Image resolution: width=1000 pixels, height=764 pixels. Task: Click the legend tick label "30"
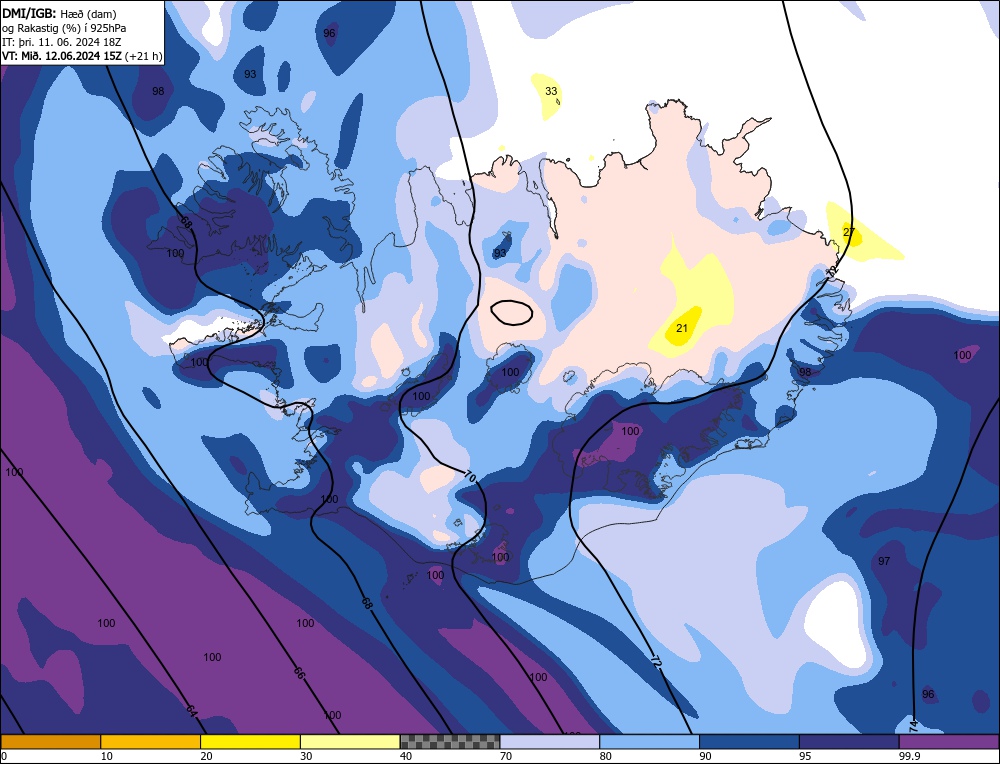(x=307, y=756)
